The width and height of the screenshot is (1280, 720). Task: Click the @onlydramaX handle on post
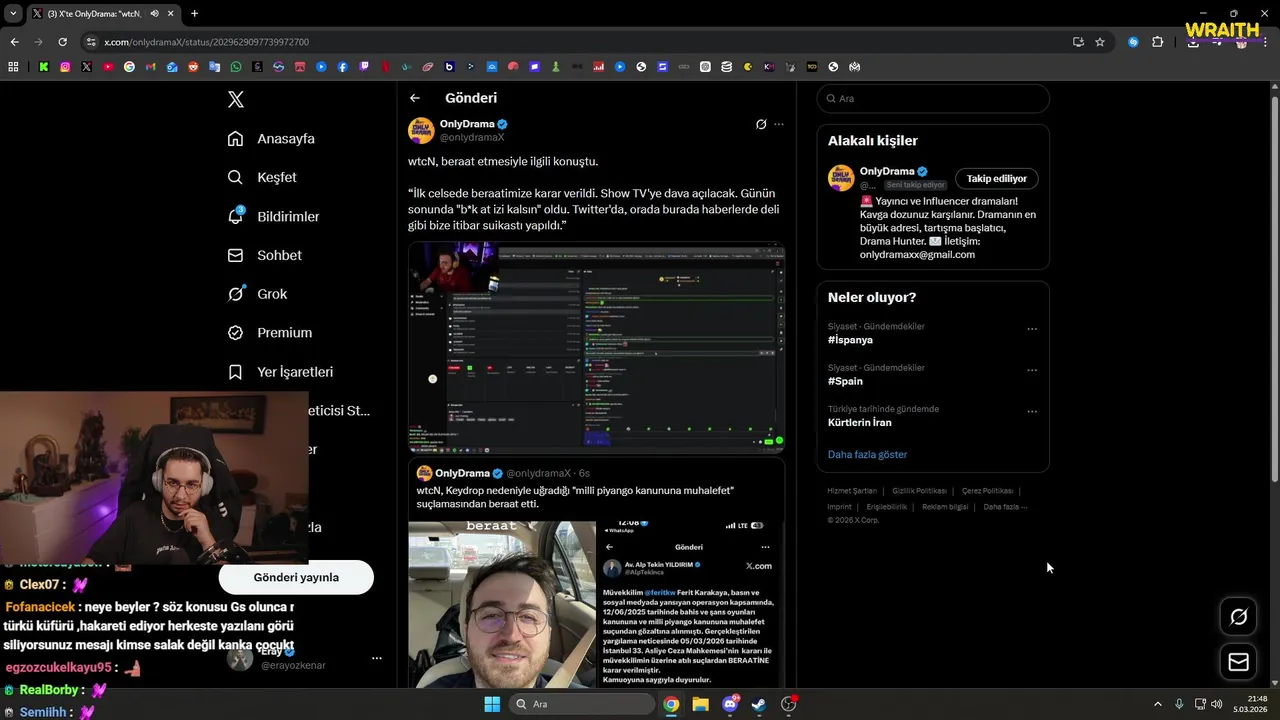(472, 137)
